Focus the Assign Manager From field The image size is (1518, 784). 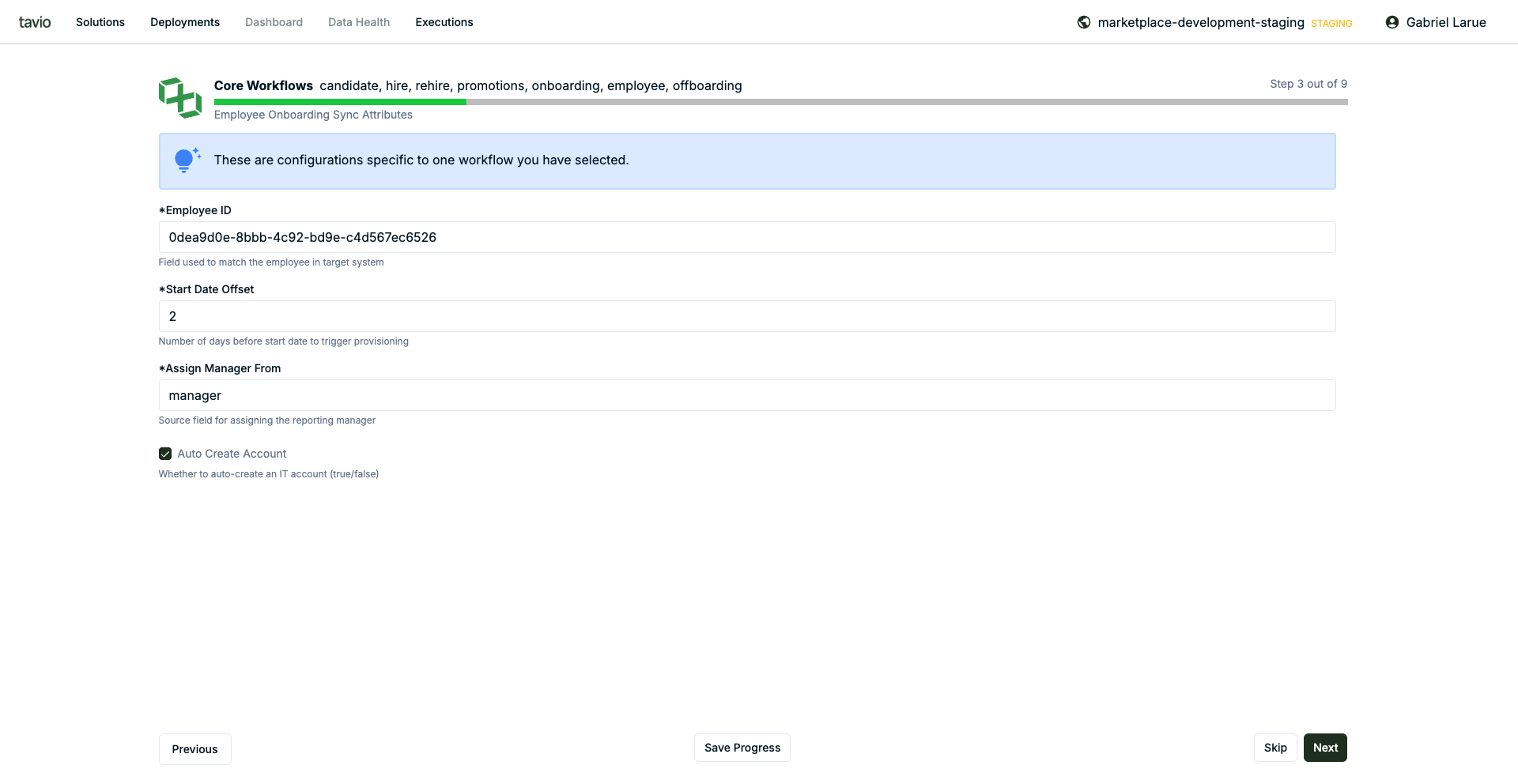point(747,395)
